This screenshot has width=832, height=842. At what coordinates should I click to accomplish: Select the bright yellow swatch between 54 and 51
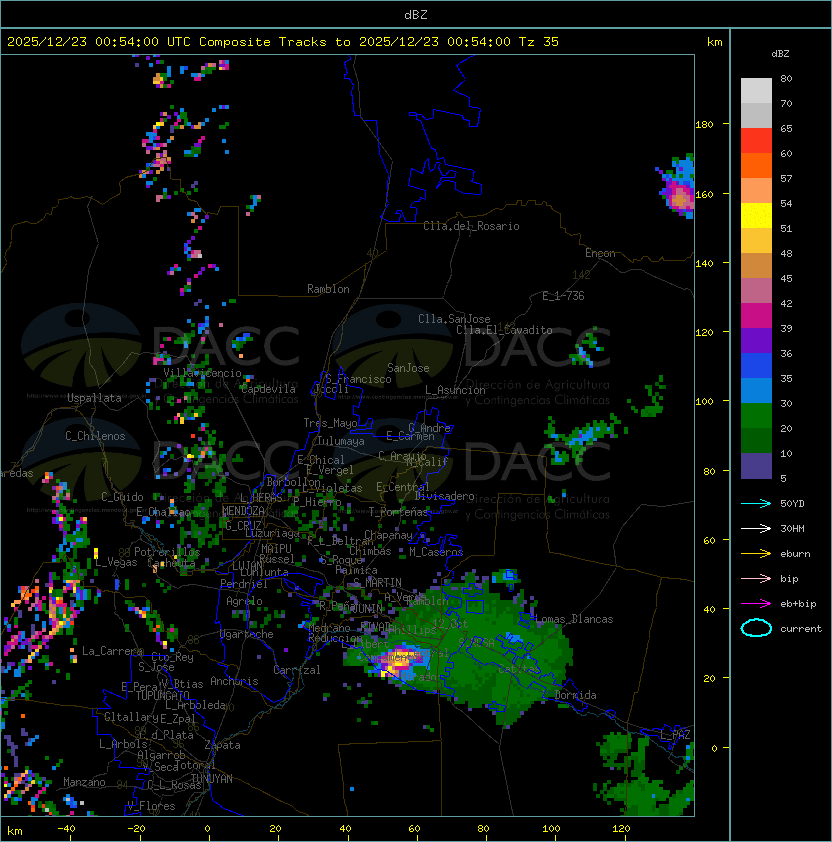(x=756, y=216)
